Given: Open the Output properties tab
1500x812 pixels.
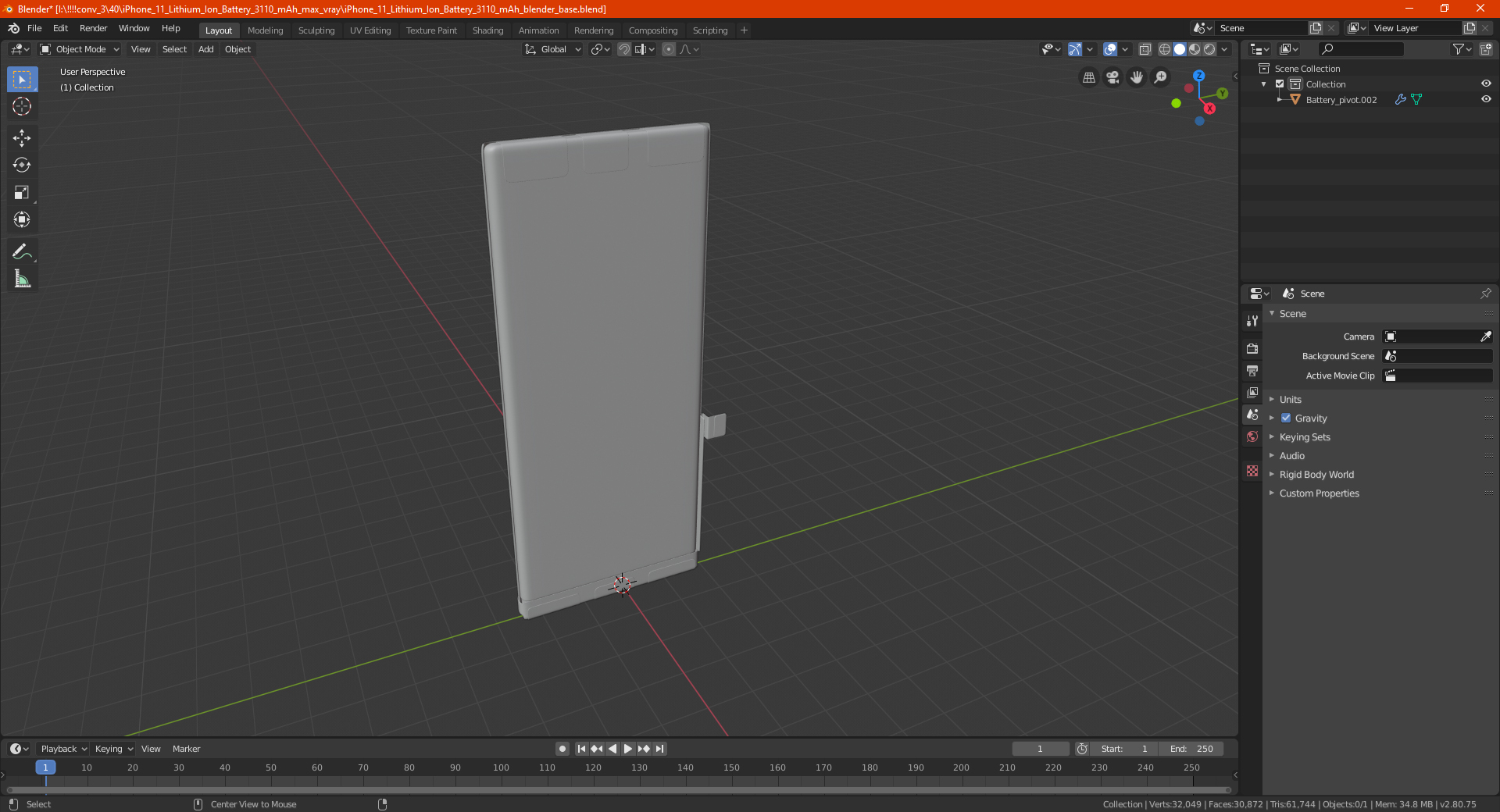Looking at the screenshot, I should click(1252, 370).
